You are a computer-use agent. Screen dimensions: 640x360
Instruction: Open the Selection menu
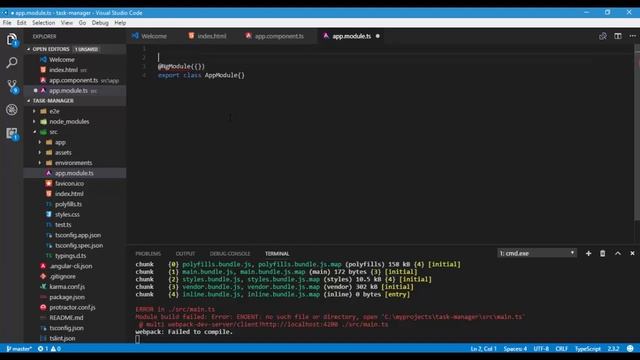point(43,23)
